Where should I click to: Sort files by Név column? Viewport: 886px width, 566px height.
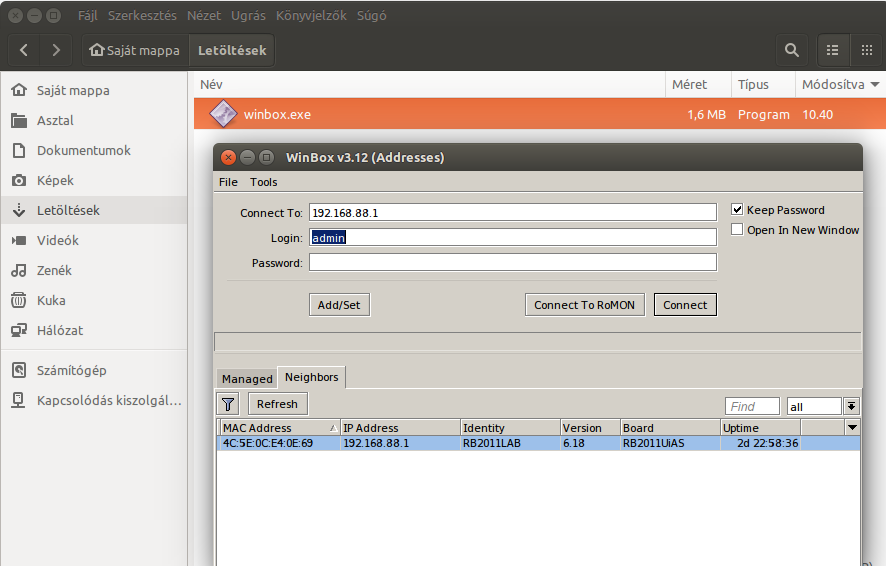(429, 84)
